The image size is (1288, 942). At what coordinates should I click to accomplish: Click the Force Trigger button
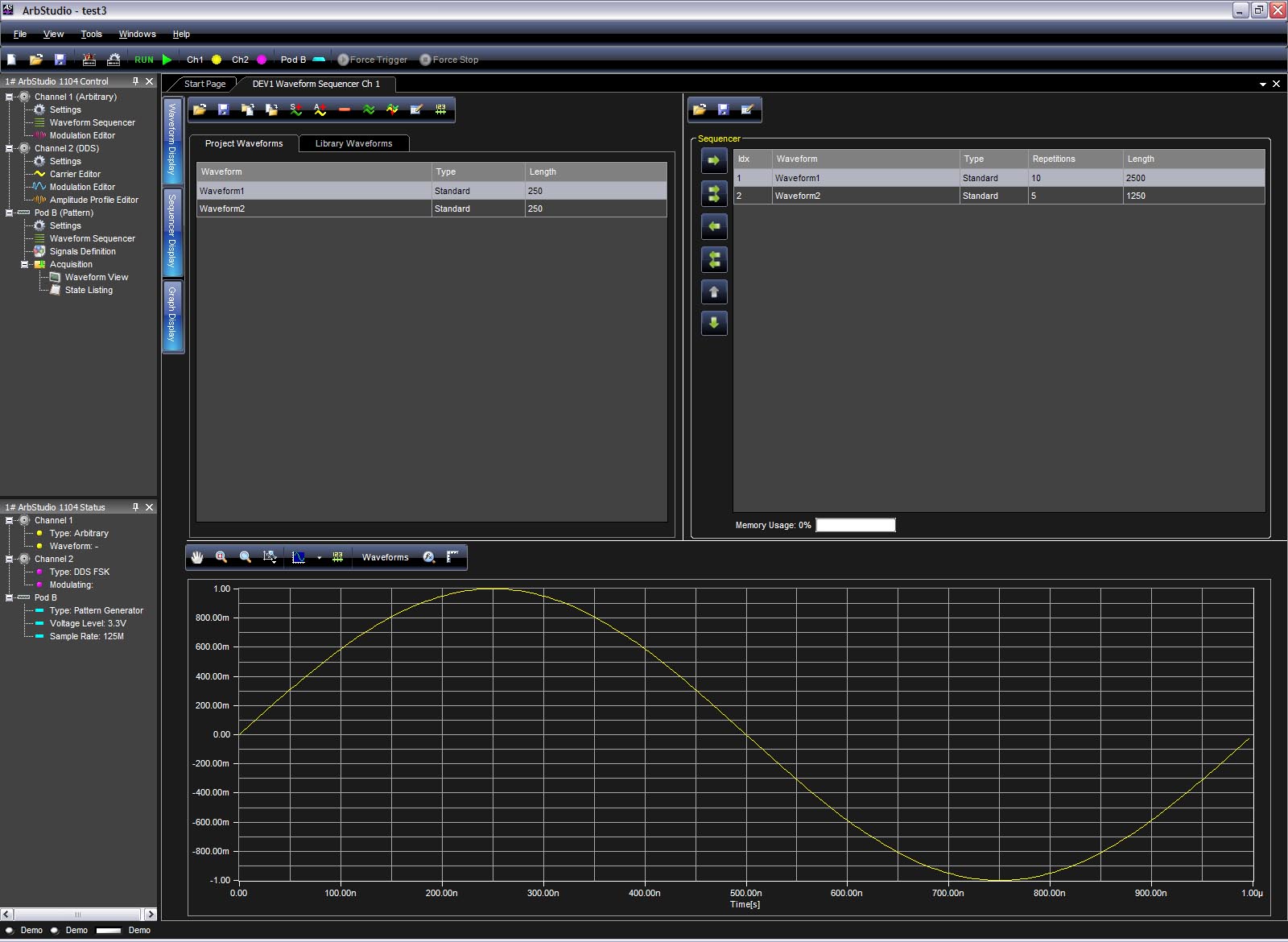(x=372, y=60)
